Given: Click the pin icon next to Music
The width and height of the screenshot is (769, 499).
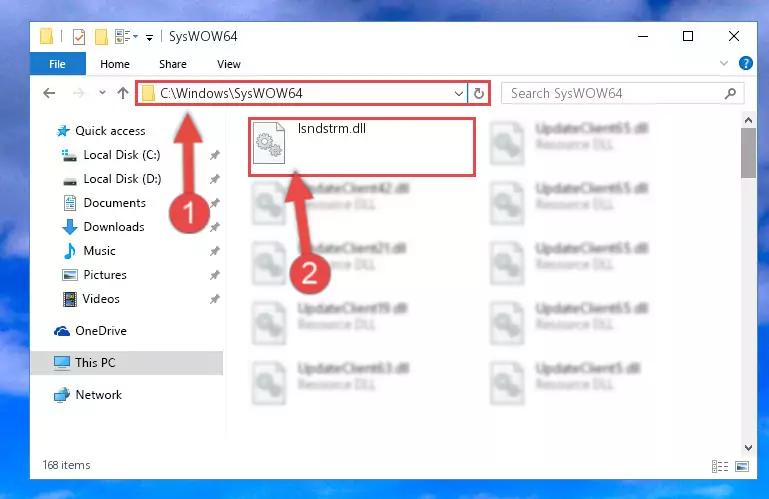Looking at the screenshot, I should tap(214, 251).
